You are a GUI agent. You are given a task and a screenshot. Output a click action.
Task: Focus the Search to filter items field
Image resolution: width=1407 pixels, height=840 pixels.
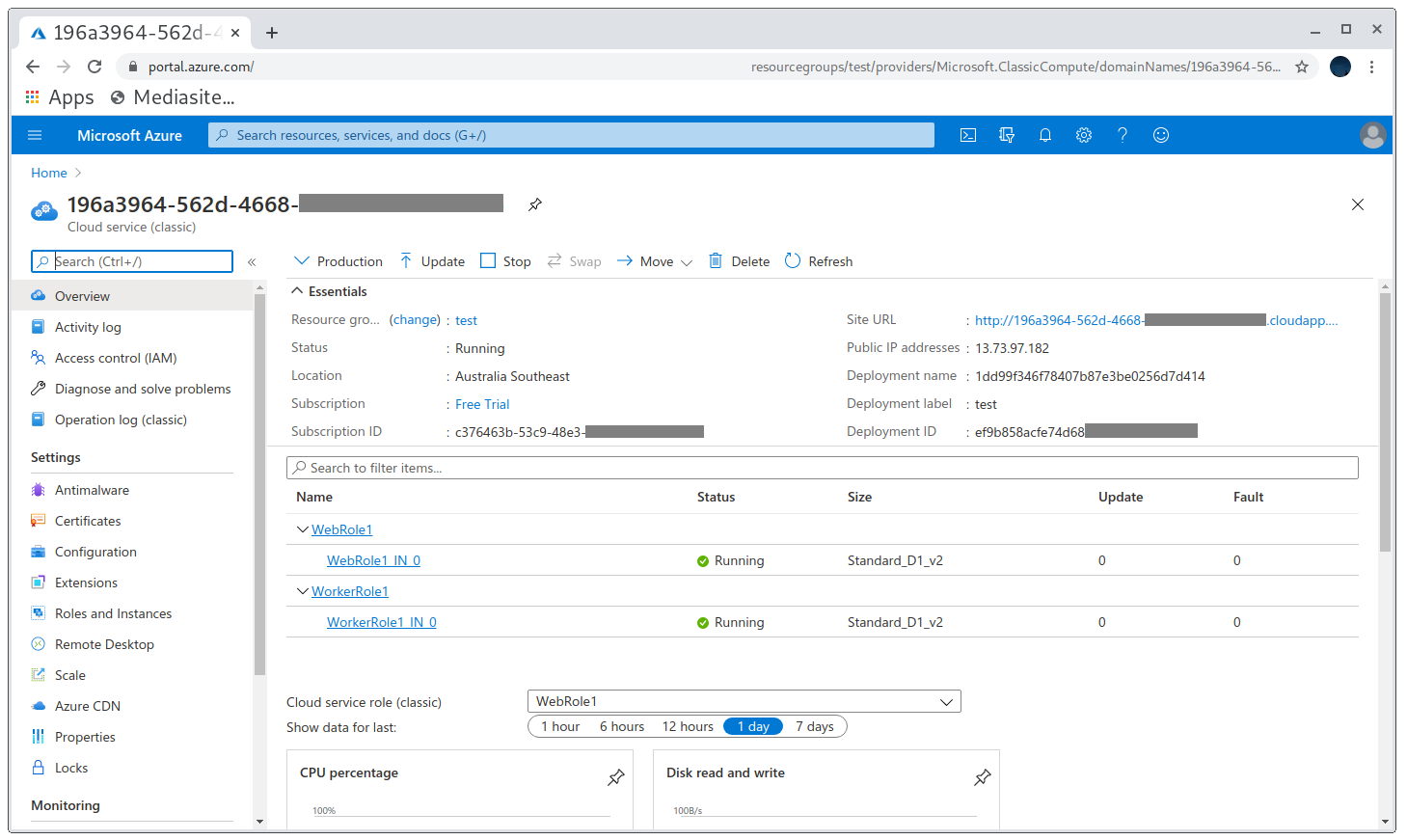click(x=823, y=468)
